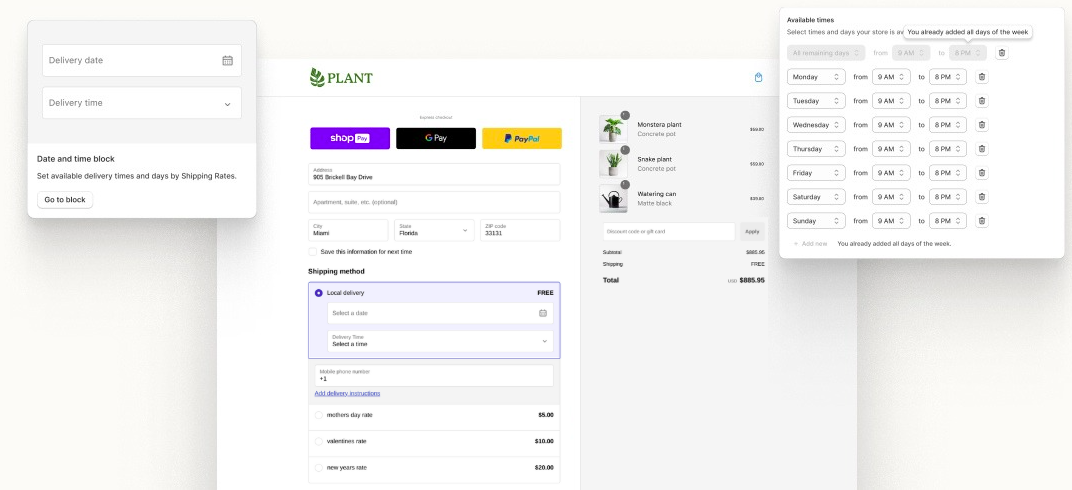Pay with the Shop Pay button
Viewport: 1072px width, 490px height.
[349, 138]
